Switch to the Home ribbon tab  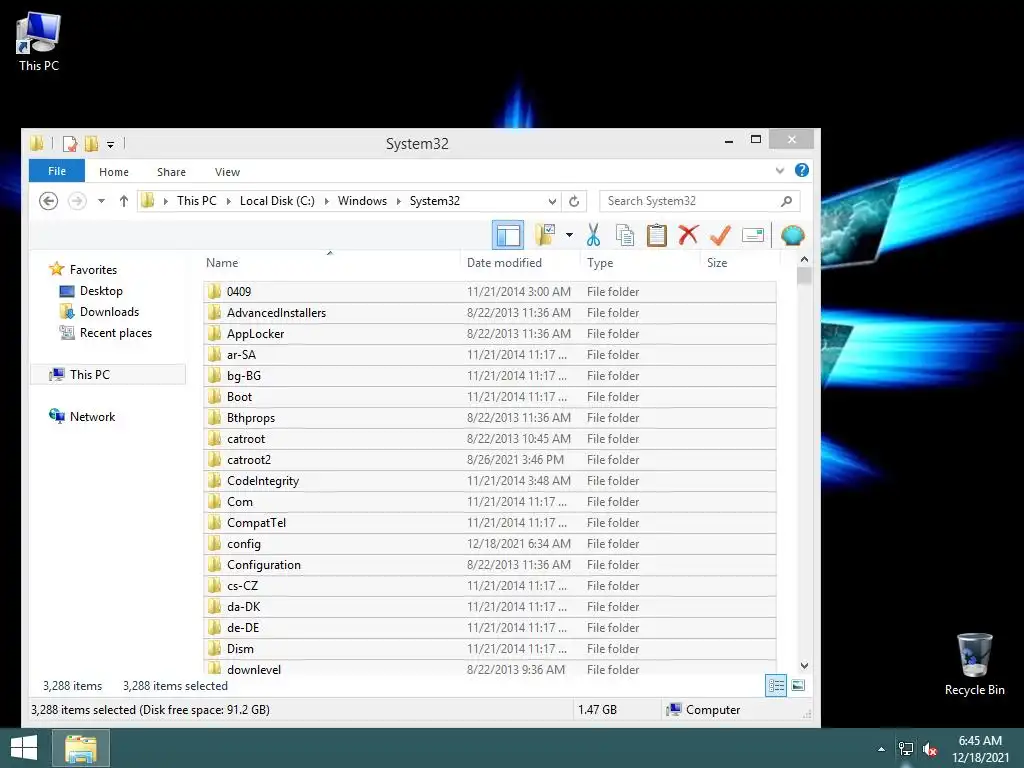pyautogui.click(x=114, y=172)
